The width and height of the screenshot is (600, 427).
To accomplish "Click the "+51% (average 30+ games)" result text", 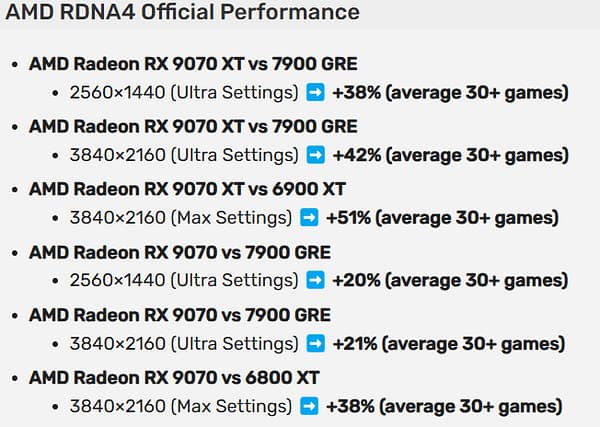I will coord(439,218).
